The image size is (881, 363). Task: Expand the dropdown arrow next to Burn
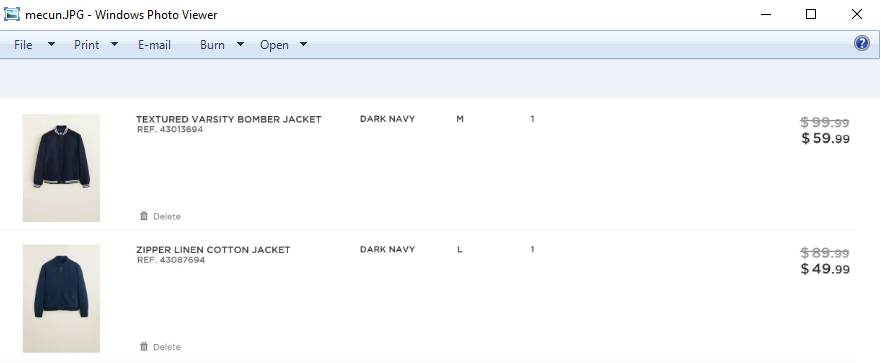point(240,44)
